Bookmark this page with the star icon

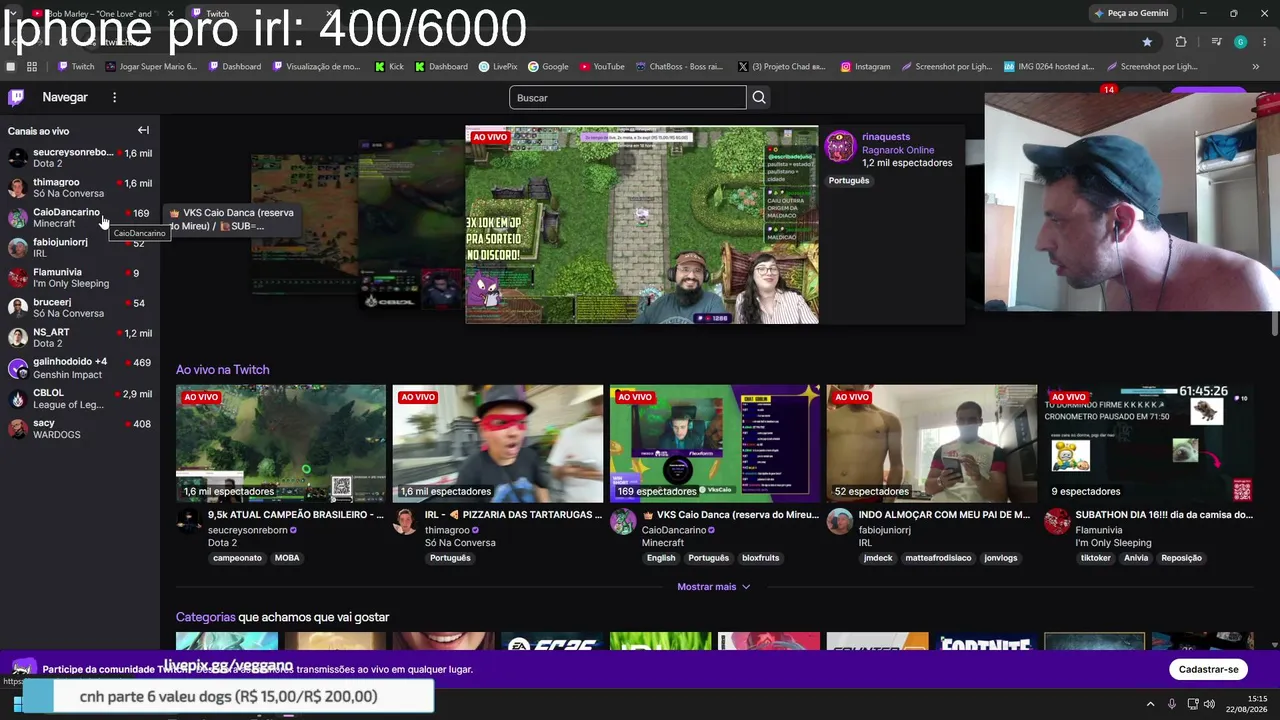coord(1147,42)
